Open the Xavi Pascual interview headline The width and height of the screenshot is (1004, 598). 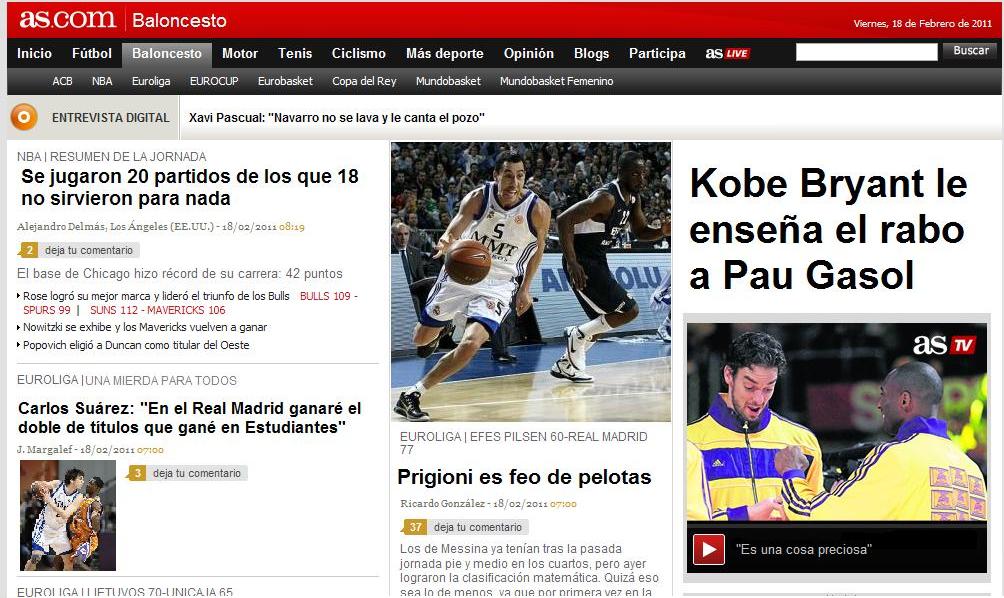(337, 118)
